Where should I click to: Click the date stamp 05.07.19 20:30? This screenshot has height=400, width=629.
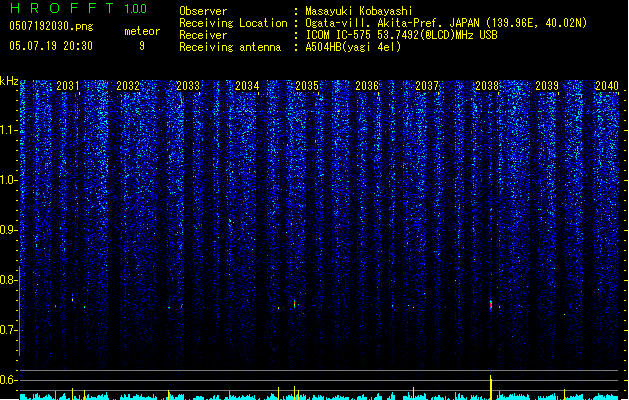tap(51, 46)
